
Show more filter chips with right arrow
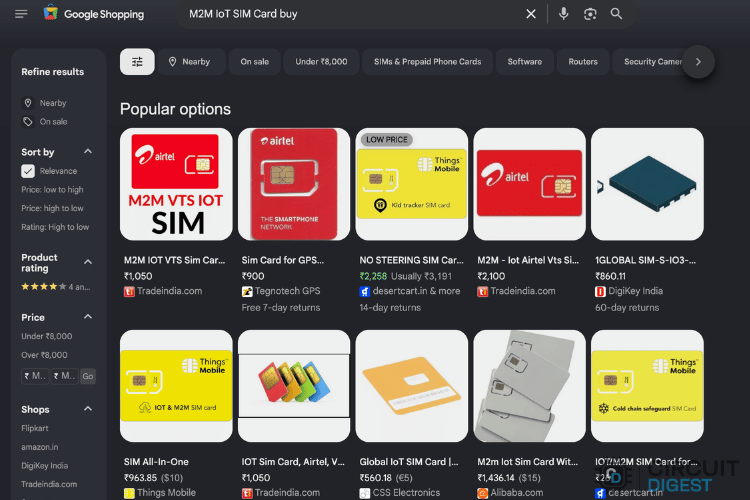[698, 62]
